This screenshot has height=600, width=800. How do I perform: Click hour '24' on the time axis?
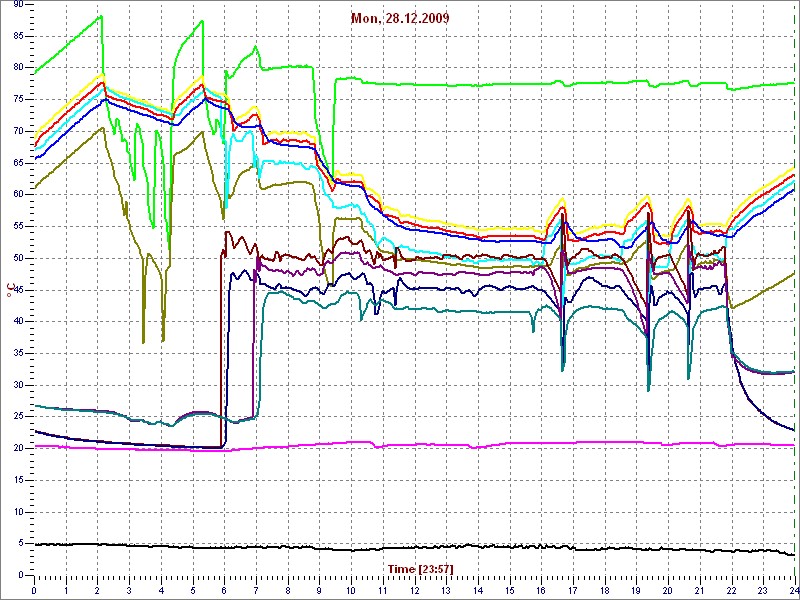click(794, 591)
